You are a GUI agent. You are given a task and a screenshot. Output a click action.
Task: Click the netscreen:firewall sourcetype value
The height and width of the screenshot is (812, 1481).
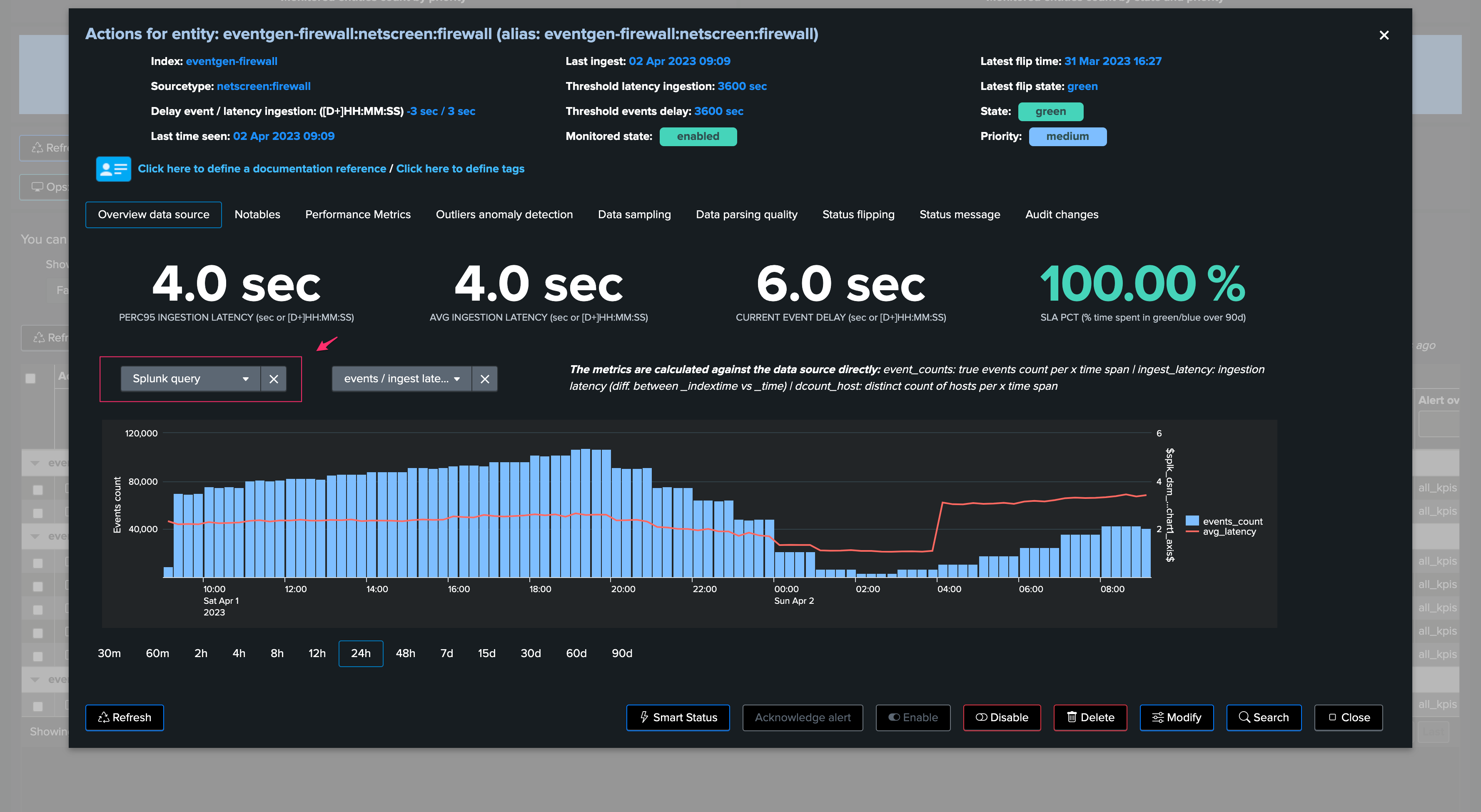pos(263,86)
